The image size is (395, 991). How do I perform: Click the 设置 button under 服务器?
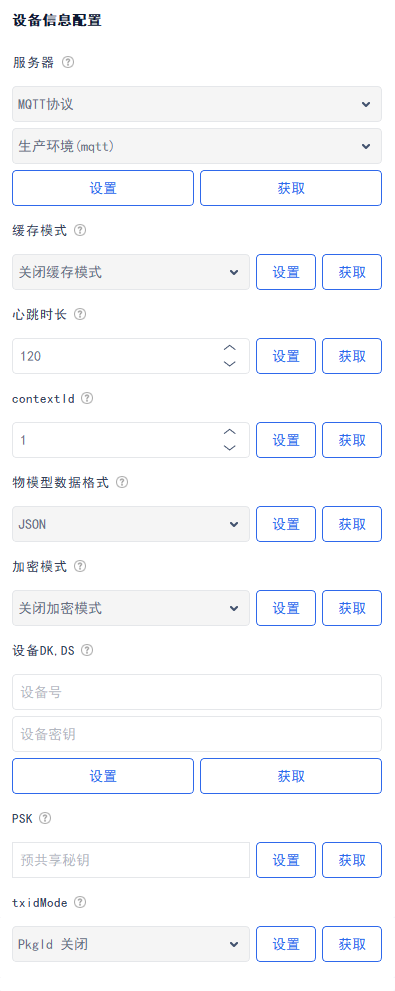(103, 188)
